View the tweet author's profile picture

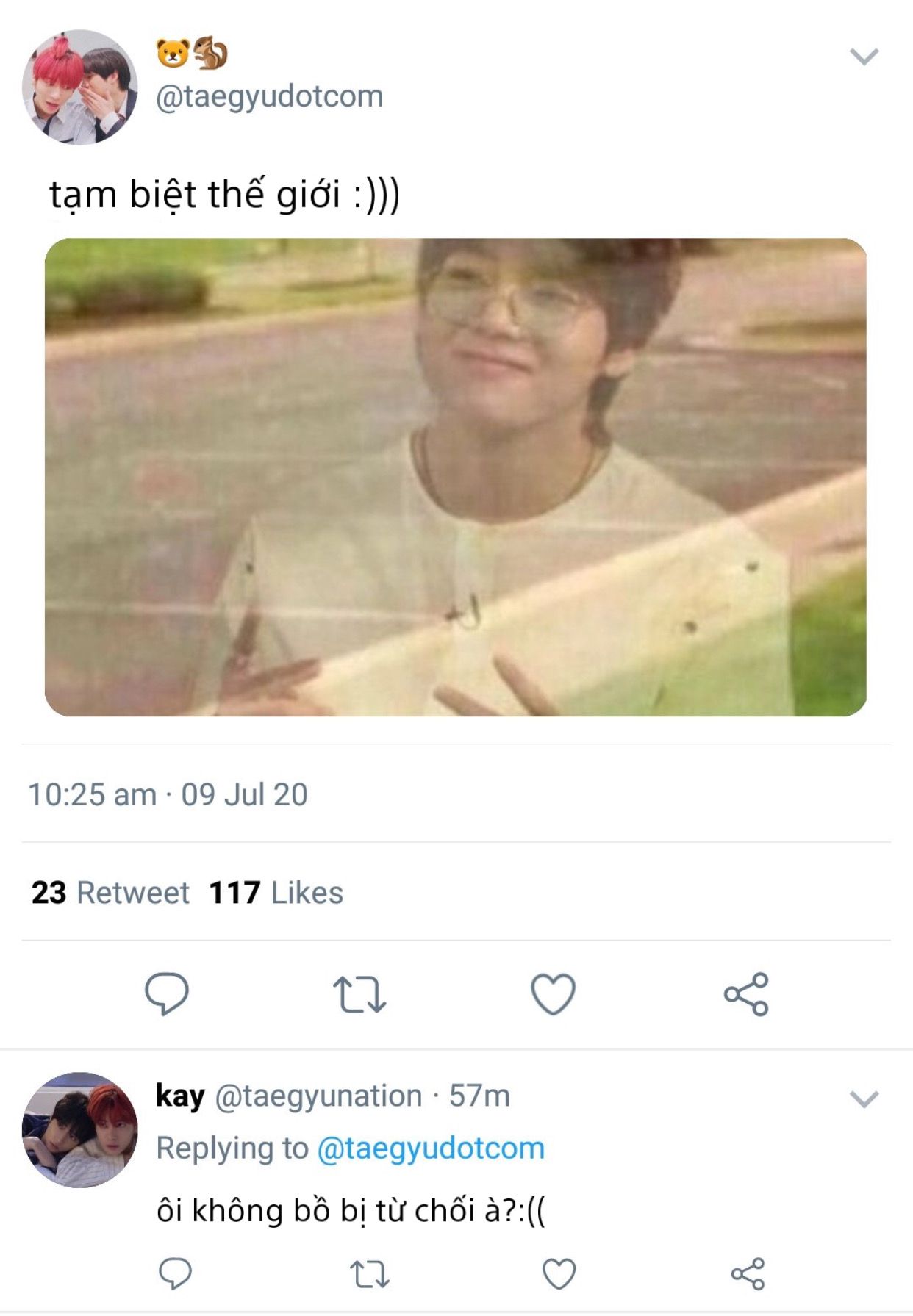[x=80, y=87]
